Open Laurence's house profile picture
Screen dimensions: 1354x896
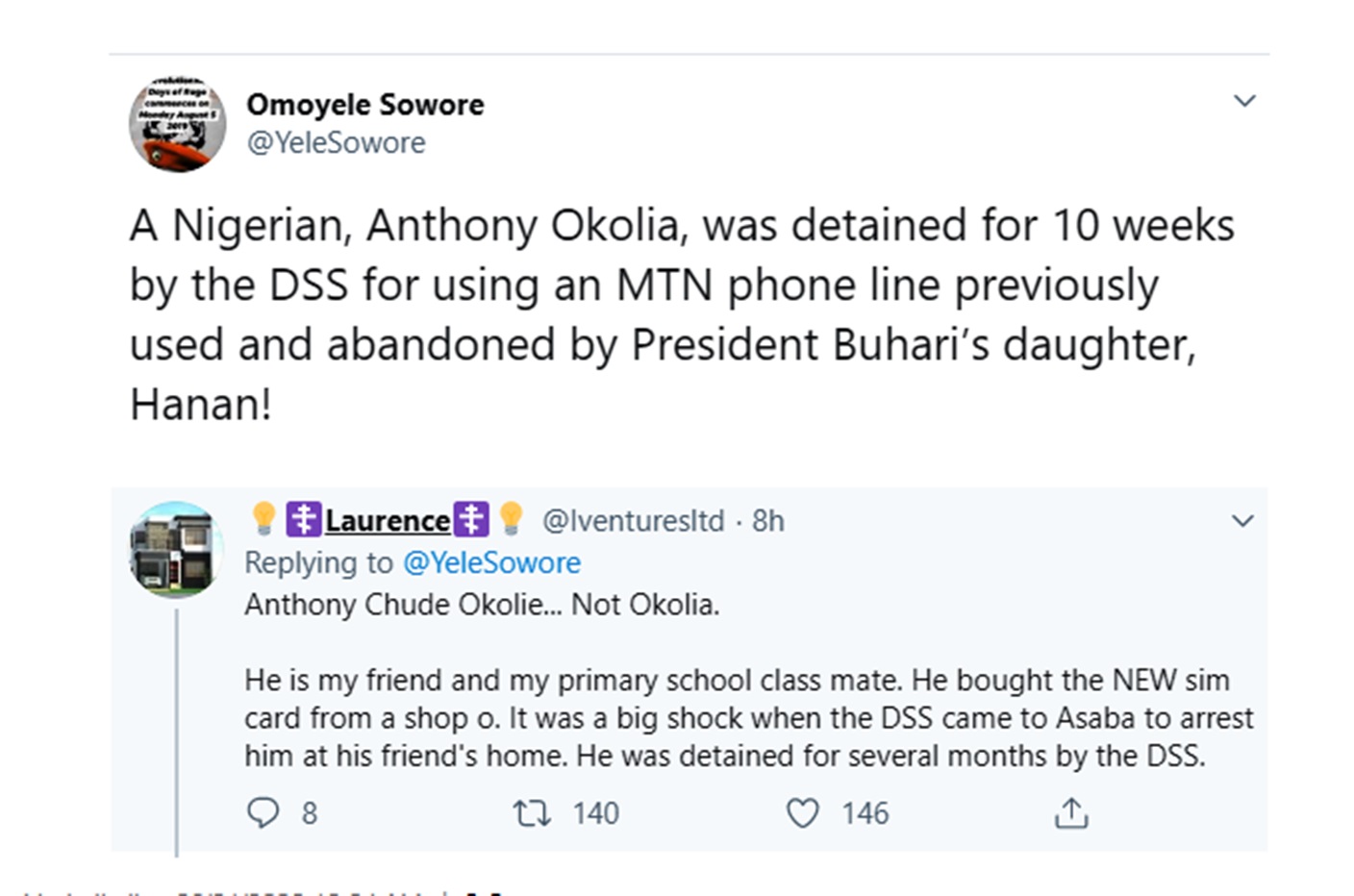tap(176, 549)
